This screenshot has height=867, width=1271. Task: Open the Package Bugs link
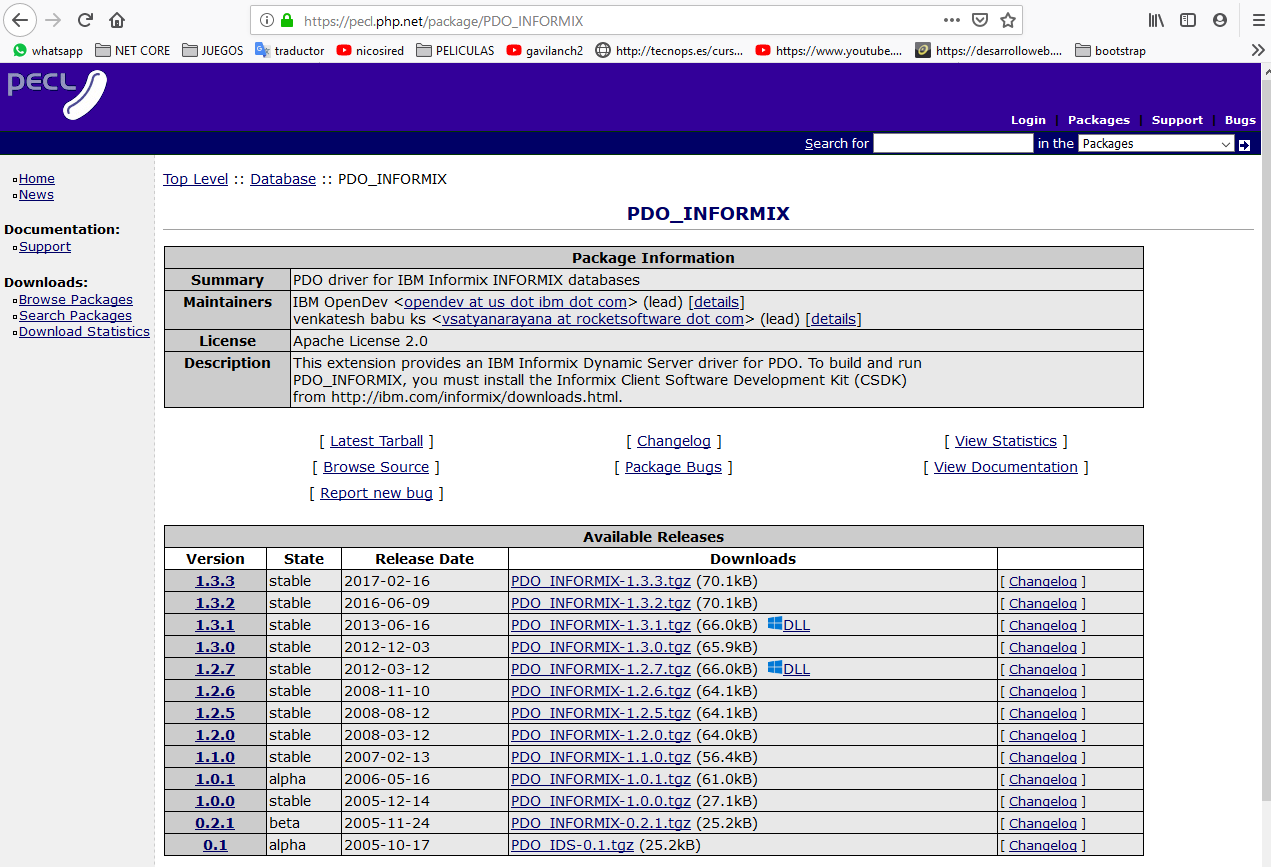673,467
